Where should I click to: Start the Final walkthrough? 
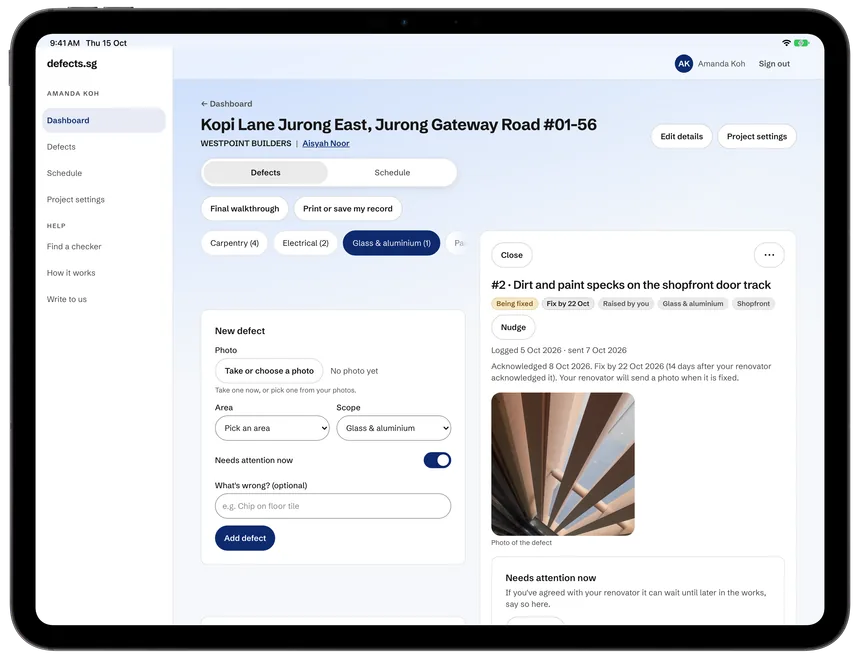(x=245, y=209)
